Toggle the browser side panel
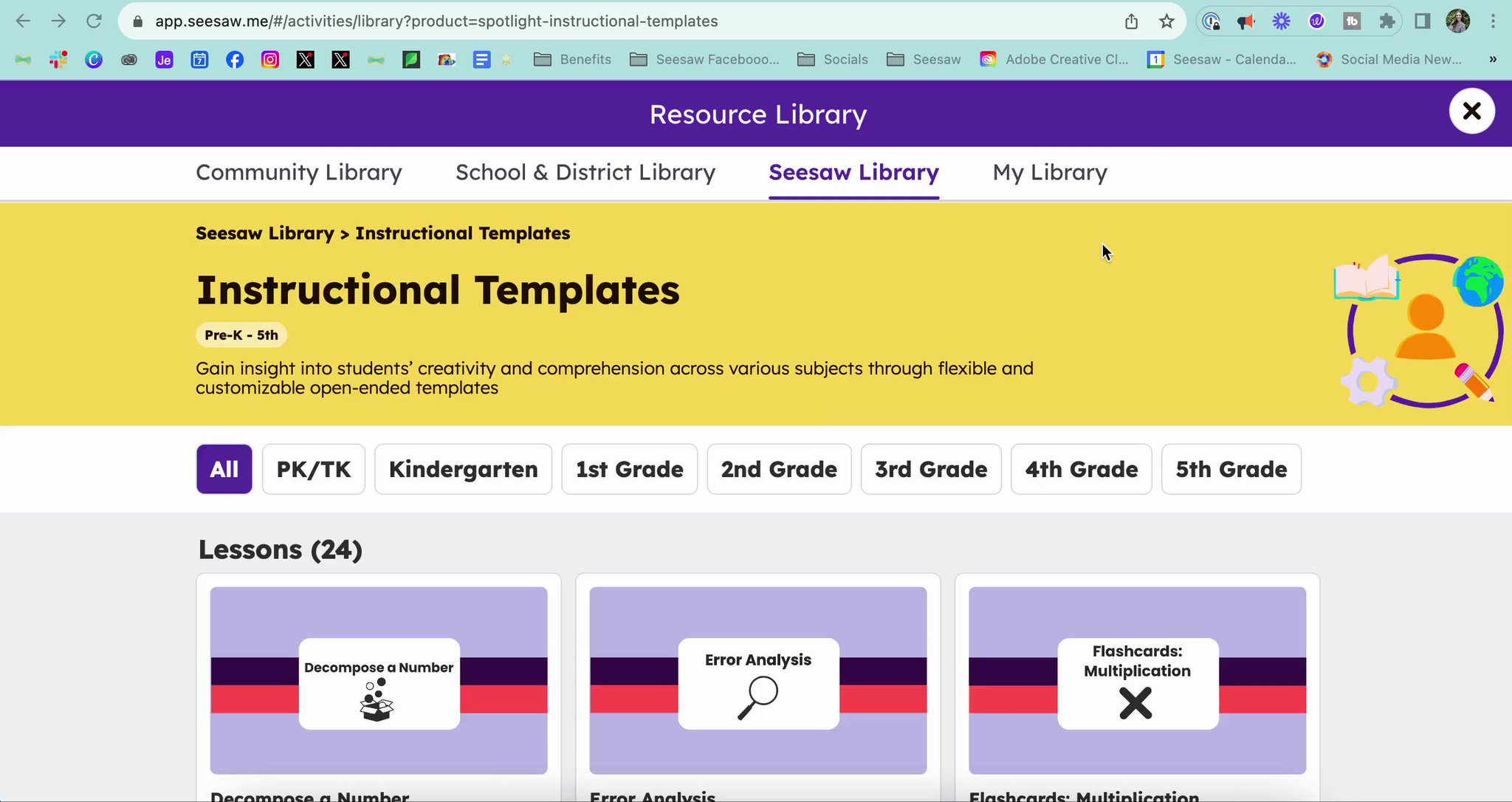Image resolution: width=1512 pixels, height=802 pixels. point(1423,21)
